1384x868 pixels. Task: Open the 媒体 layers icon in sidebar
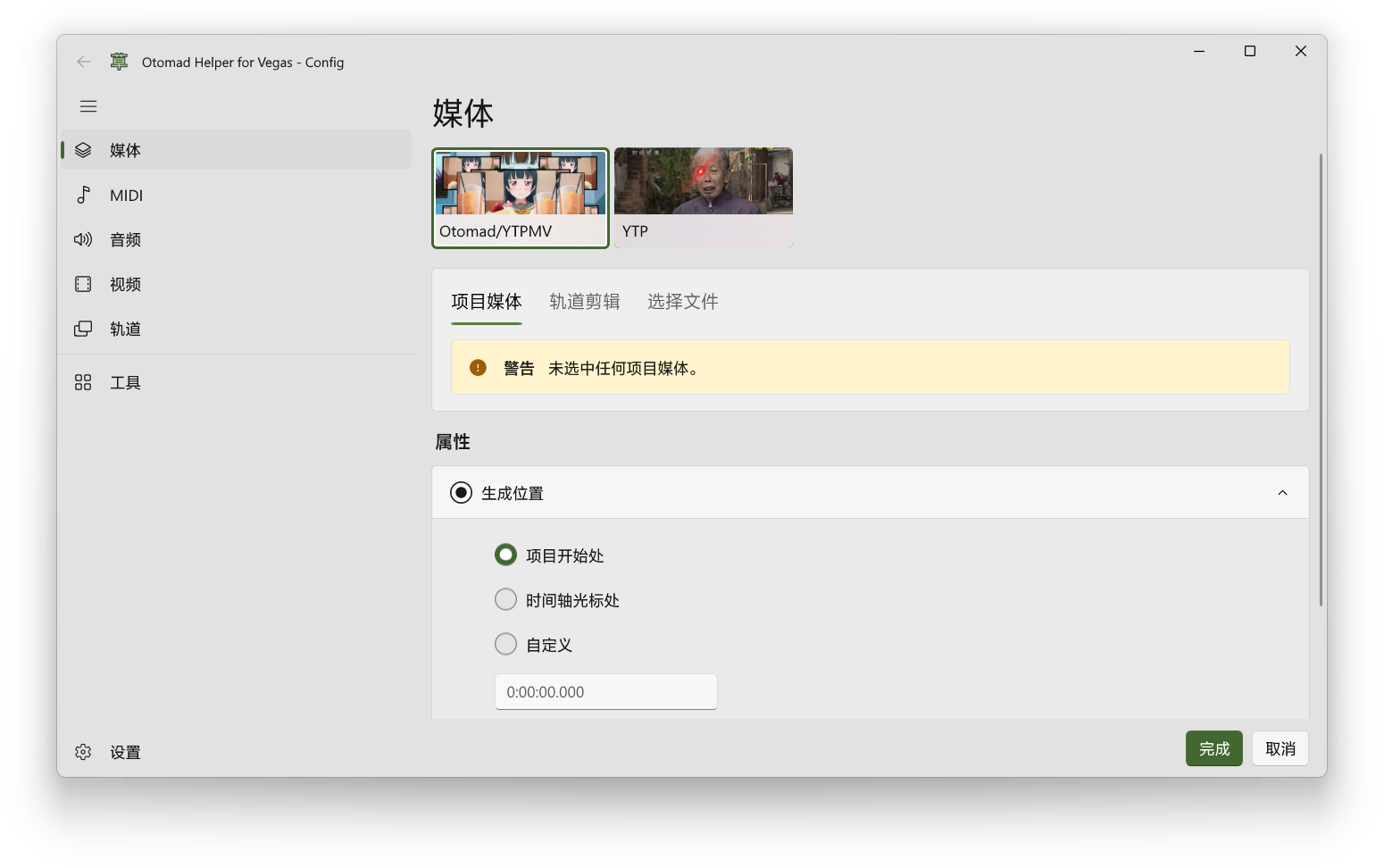pyautogui.click(x=83, y=150)
